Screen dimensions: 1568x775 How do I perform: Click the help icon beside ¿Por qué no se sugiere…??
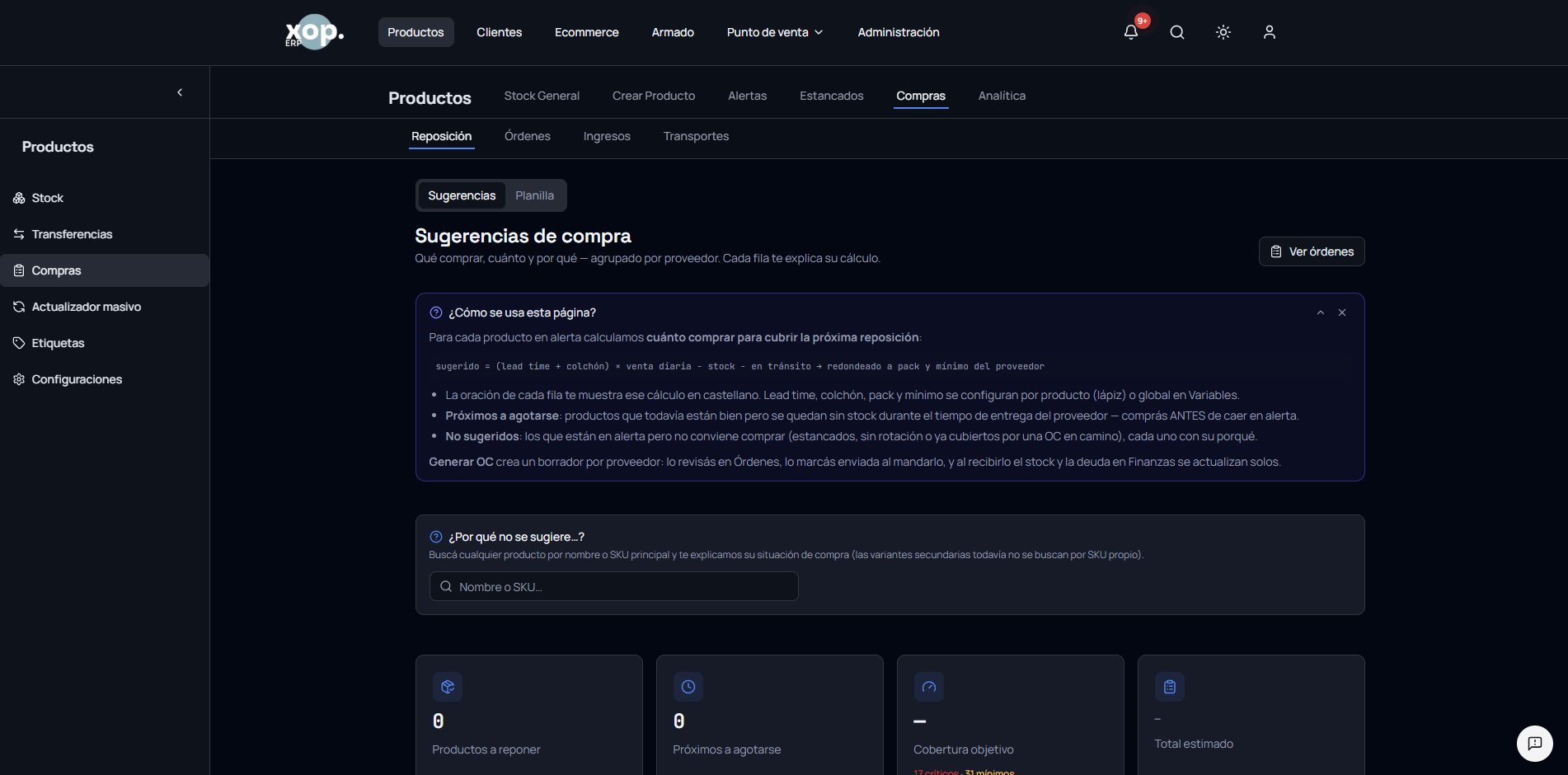pos(436,537)
